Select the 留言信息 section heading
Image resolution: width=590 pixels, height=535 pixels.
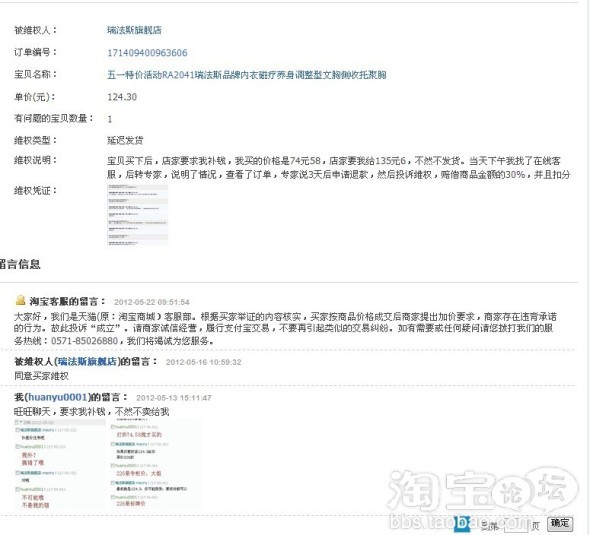pyautogui.click(x=20, y=264)
